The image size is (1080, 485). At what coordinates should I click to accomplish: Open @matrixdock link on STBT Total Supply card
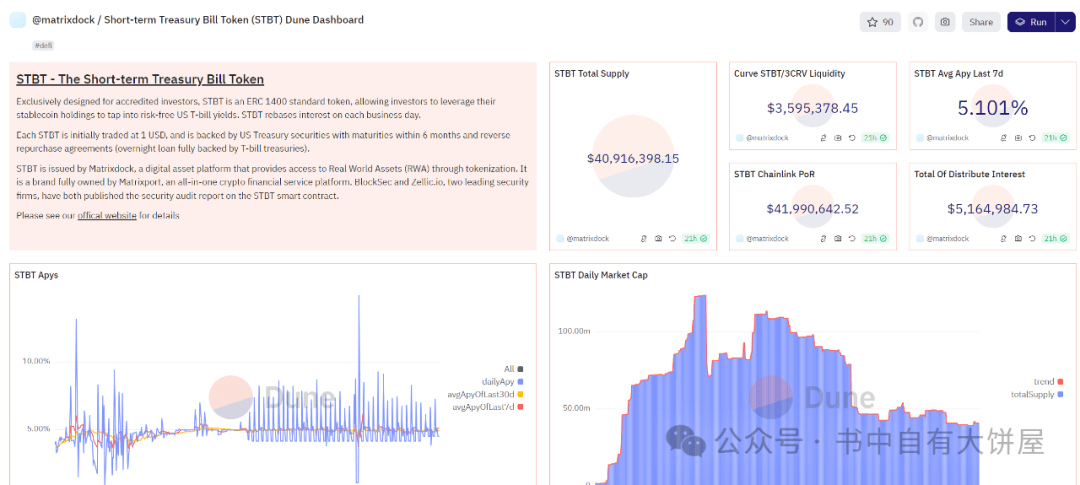[x=587, y=238]
